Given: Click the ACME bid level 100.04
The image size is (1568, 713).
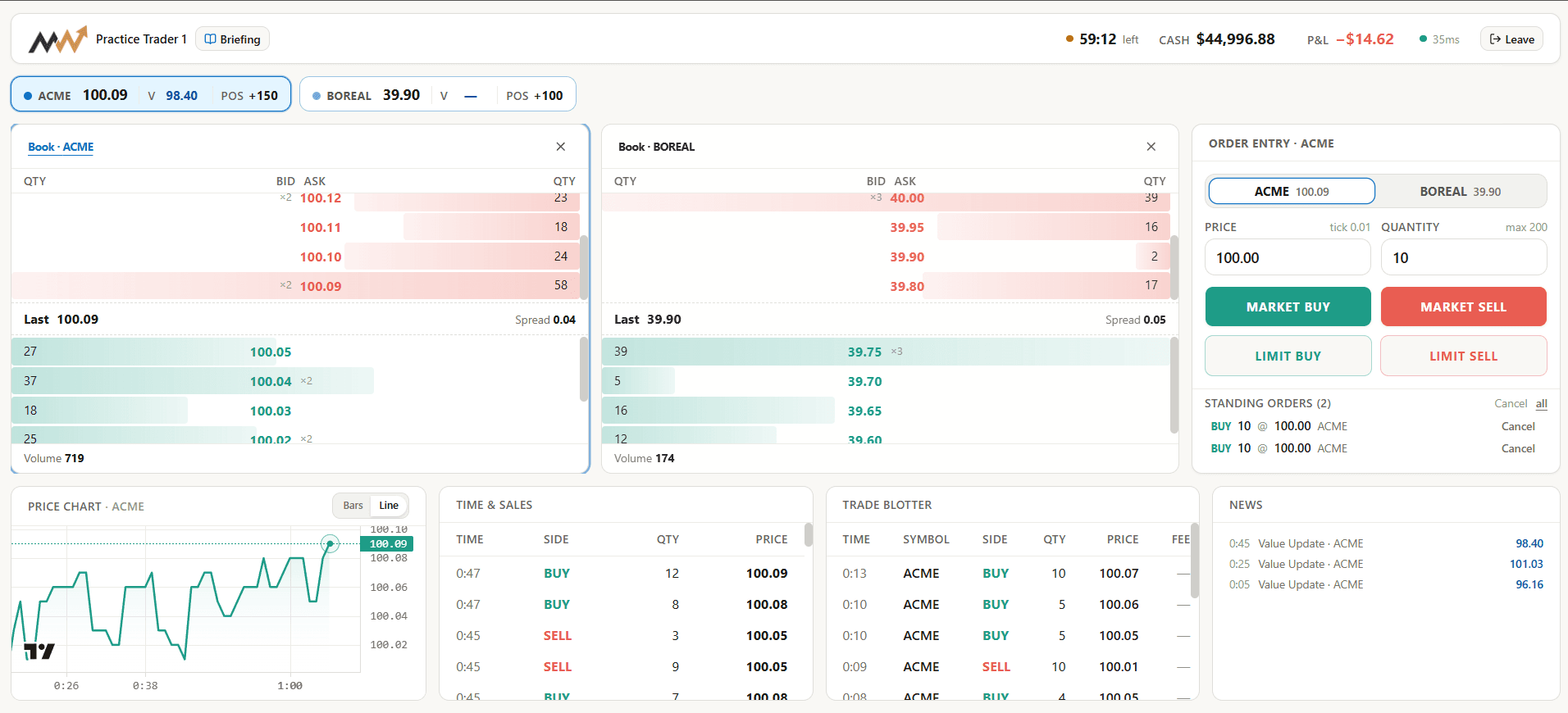Looking at the screenshot, I should coord(295,381).
